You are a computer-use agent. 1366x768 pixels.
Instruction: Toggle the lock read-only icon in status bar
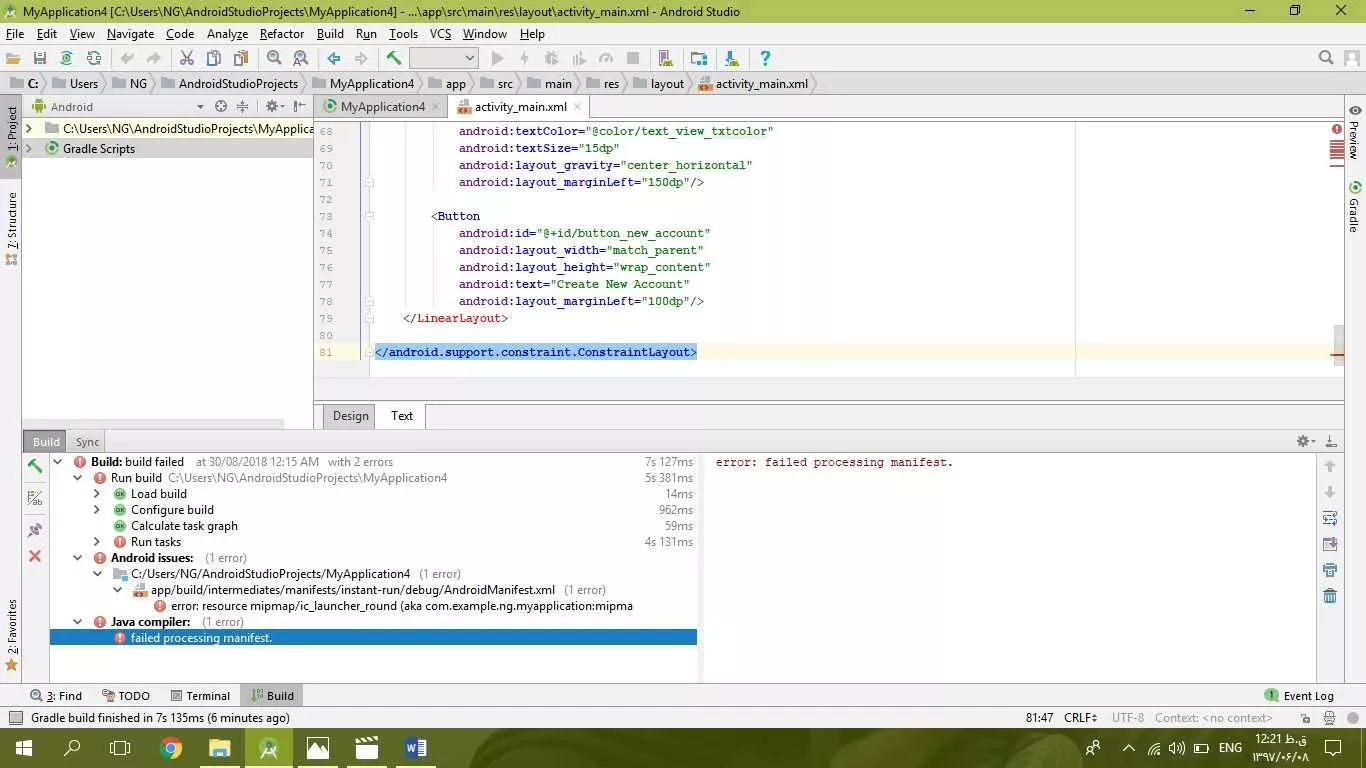[x=1306, y=717]
